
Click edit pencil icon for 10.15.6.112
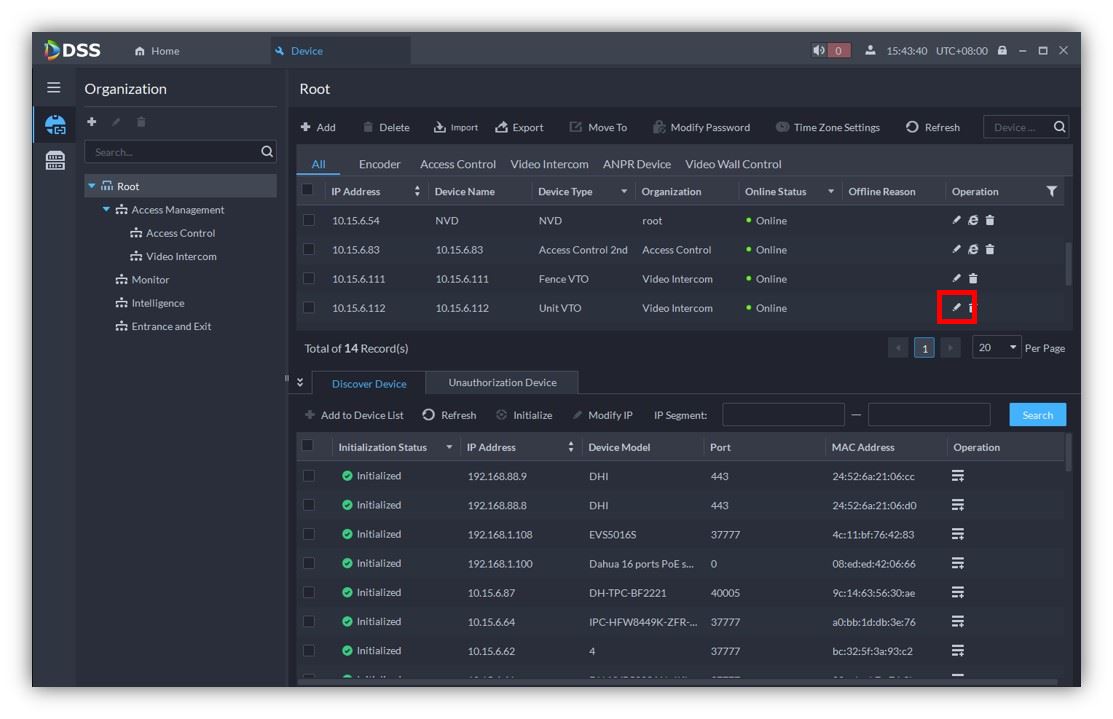[956, 308]
